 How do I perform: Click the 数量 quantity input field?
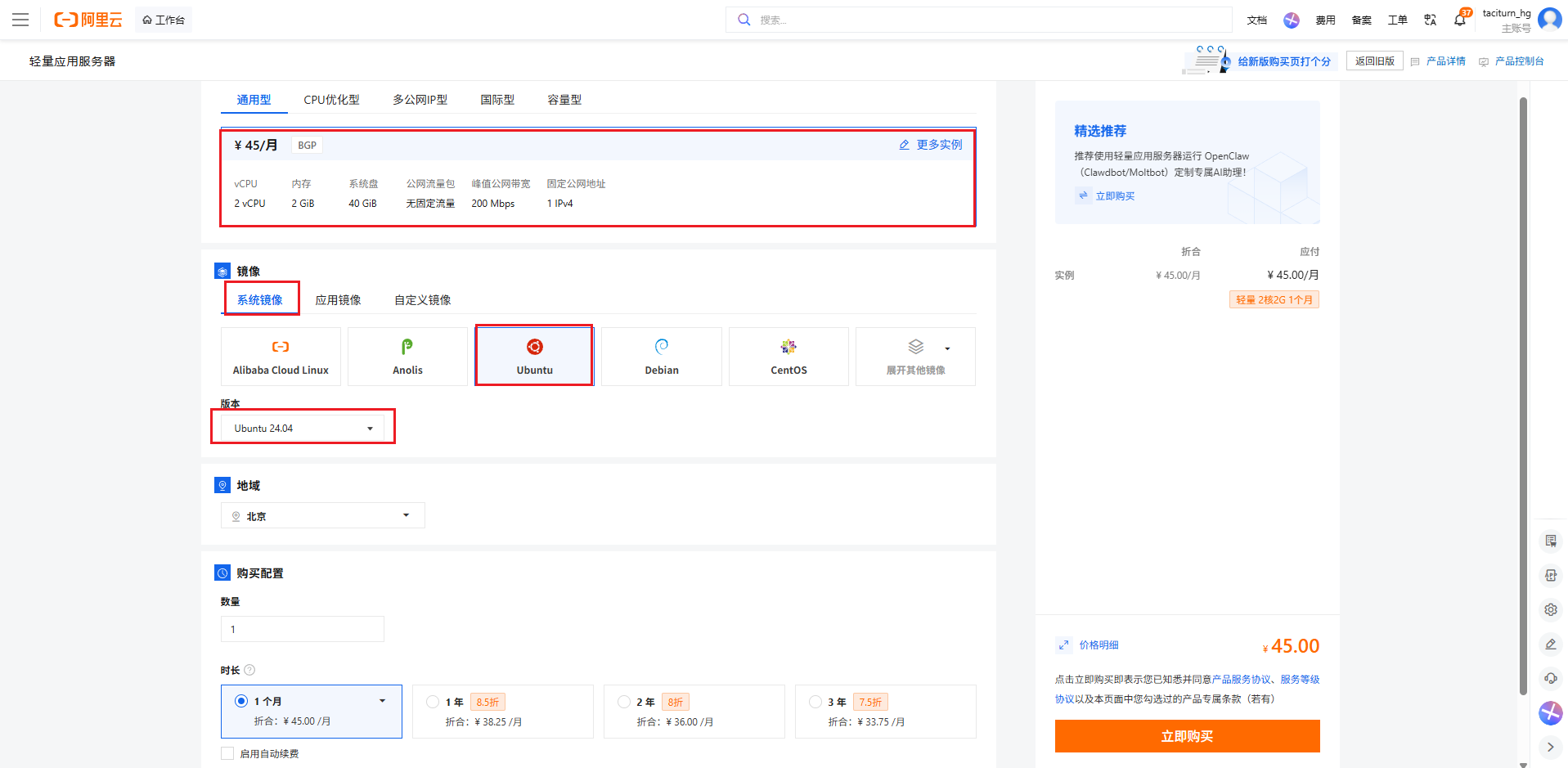[x=302, y=629]
